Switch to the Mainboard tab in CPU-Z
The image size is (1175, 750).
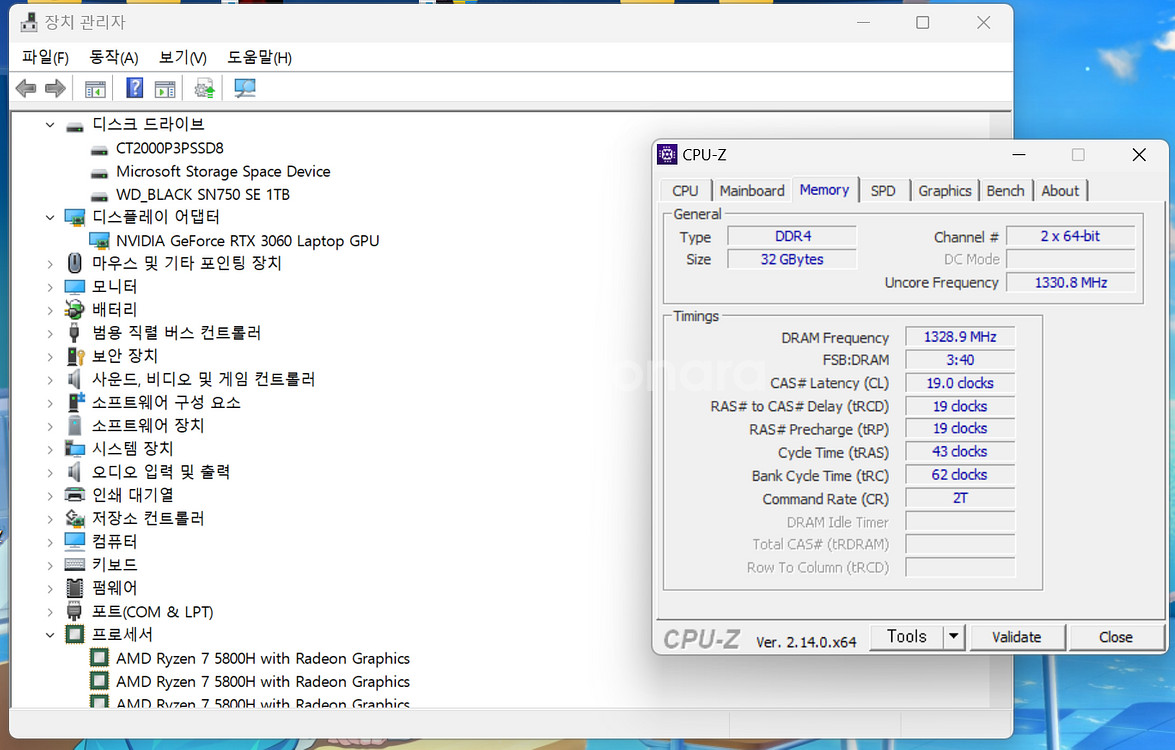click(752, 191)
